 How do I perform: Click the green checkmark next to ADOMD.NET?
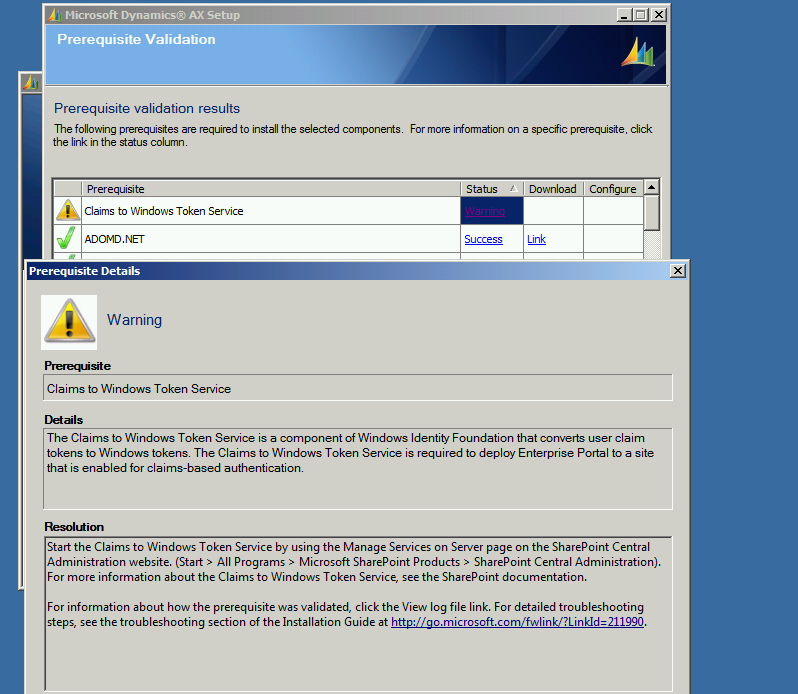coord(67,238)
